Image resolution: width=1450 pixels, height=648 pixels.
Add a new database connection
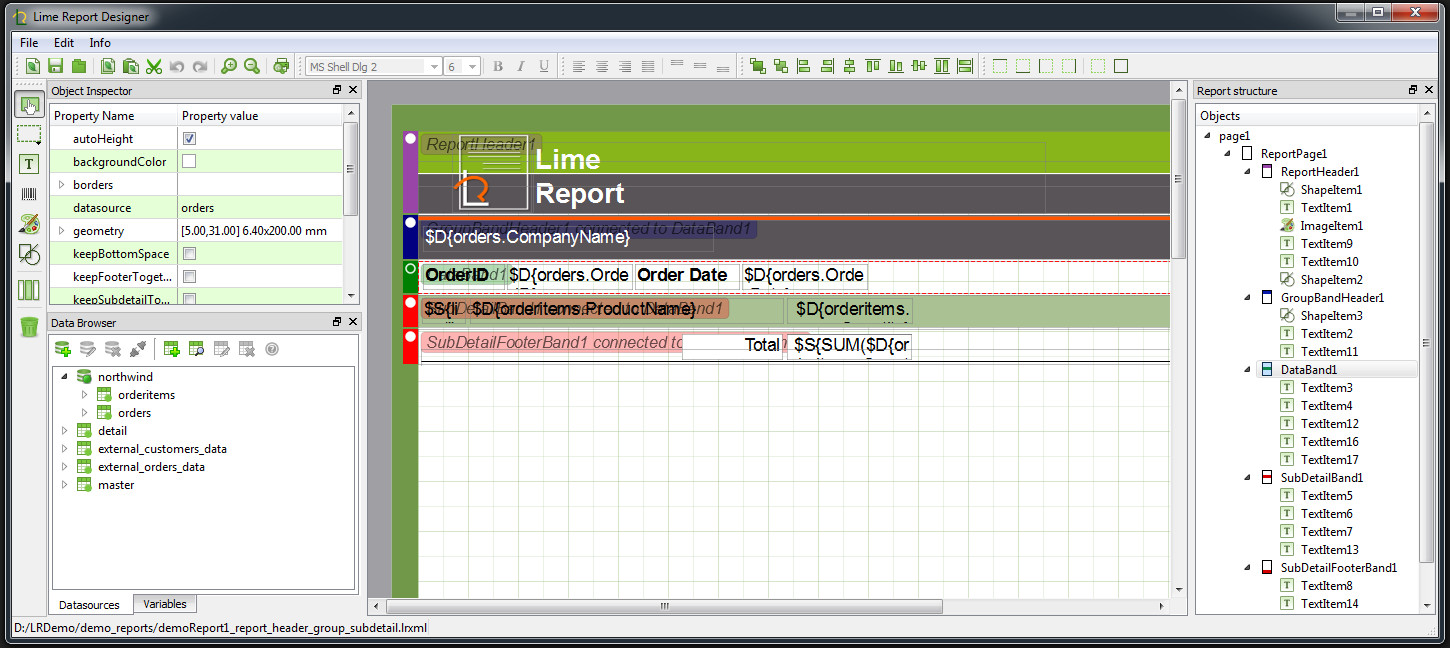click(63, 349)
